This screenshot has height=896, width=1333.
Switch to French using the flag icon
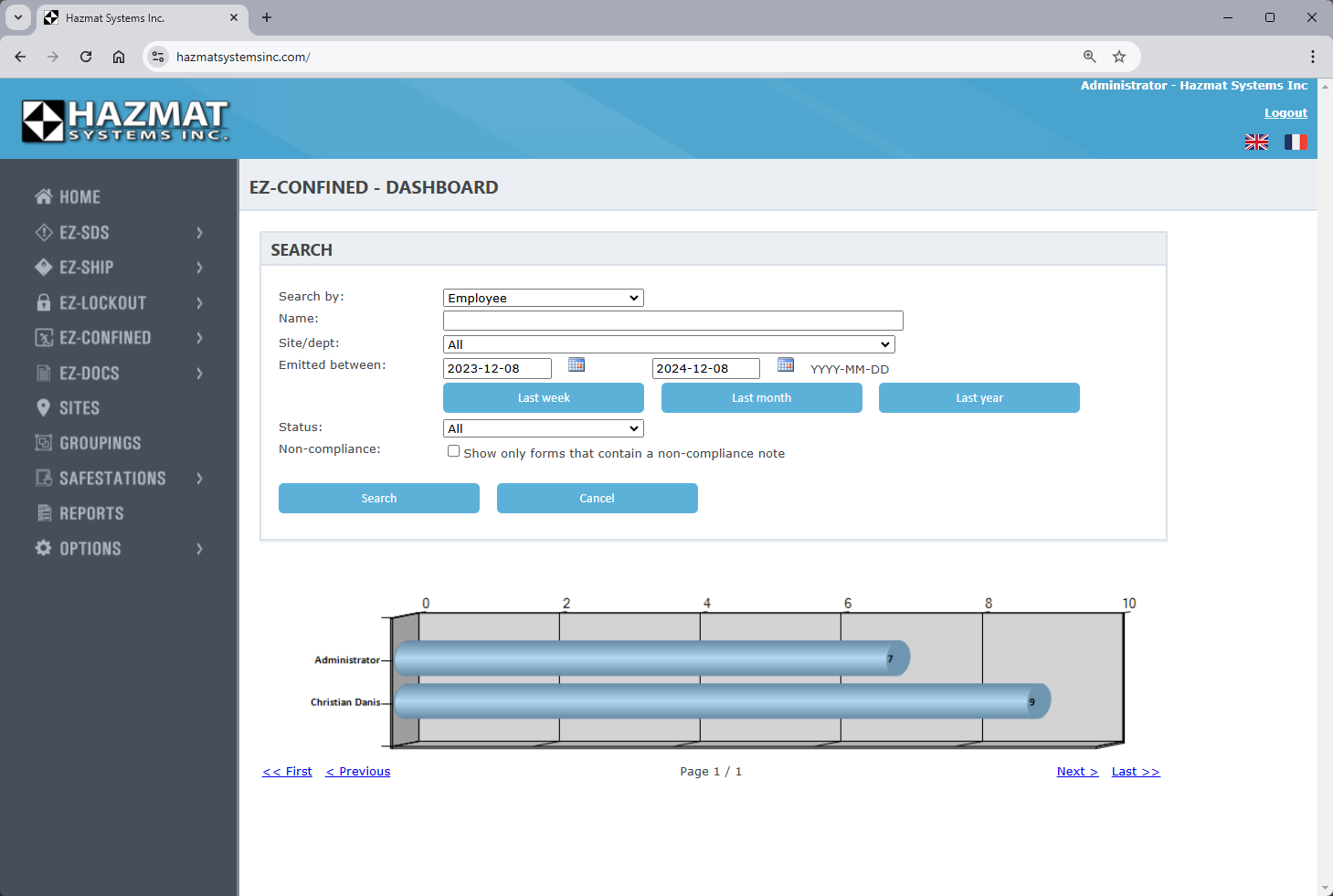(x=1296, y=142)
